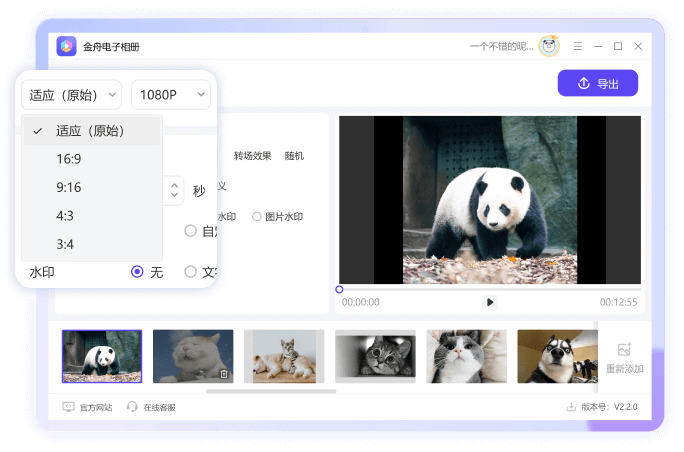Select the cat with dog thumbnail
Screen dimensions: 684x452
[x=284, y=356]
